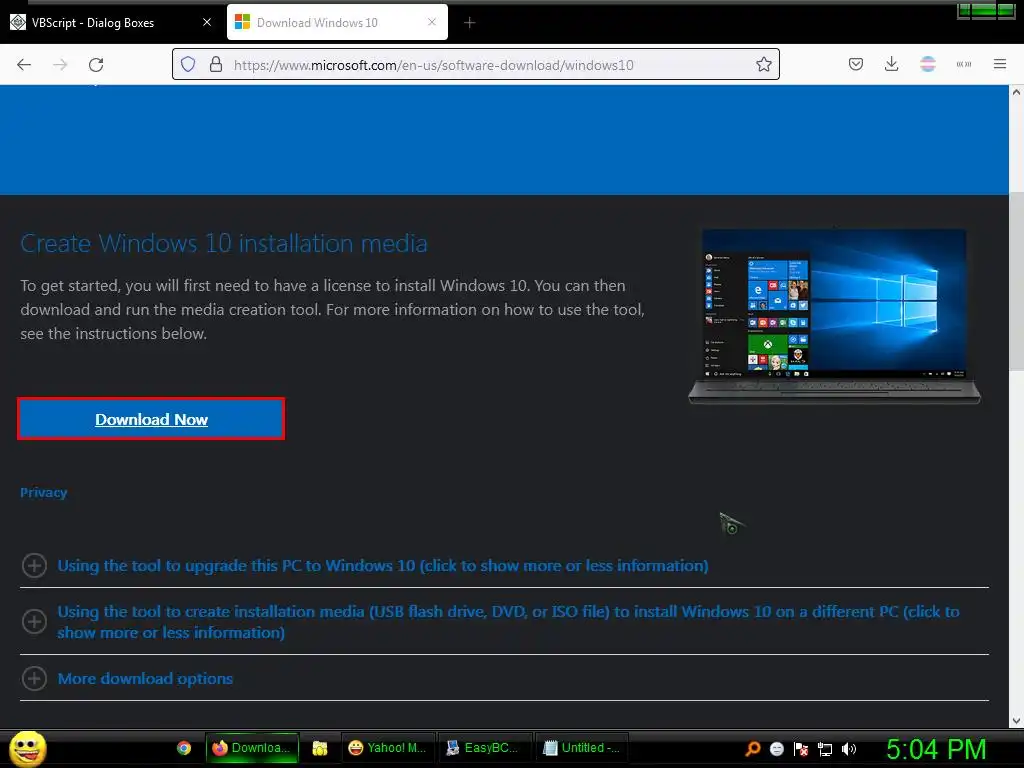Open a new browser tab
Screen dimensions: 1024x768
(470, 23)
